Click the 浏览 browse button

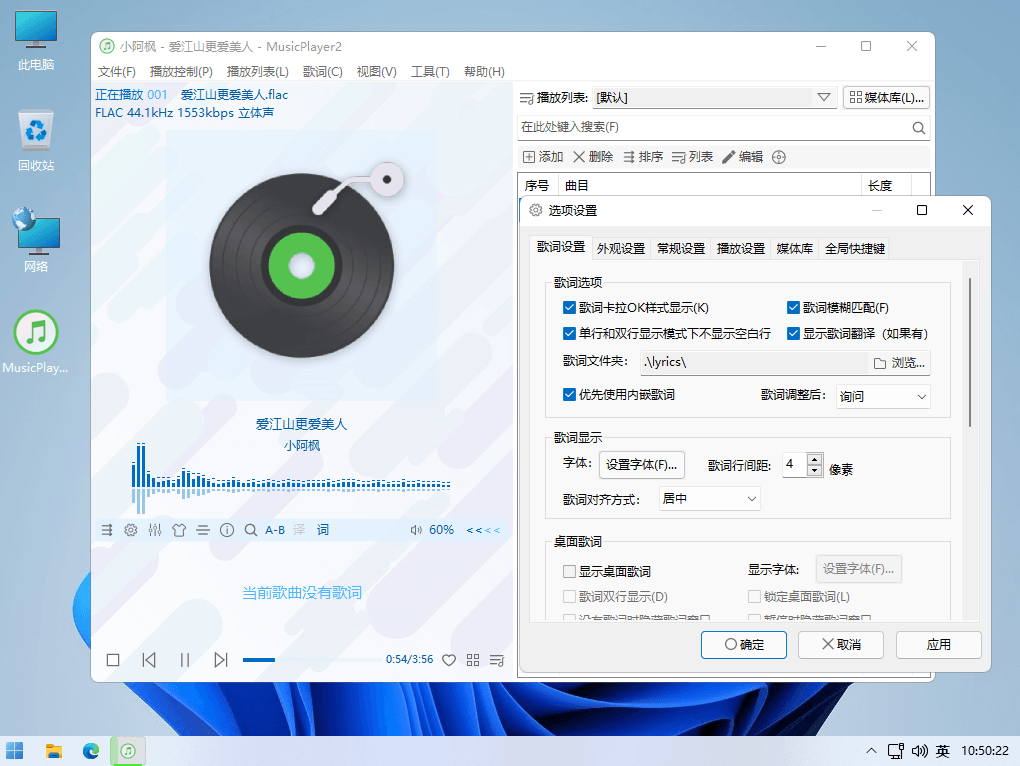coord(899,363)
